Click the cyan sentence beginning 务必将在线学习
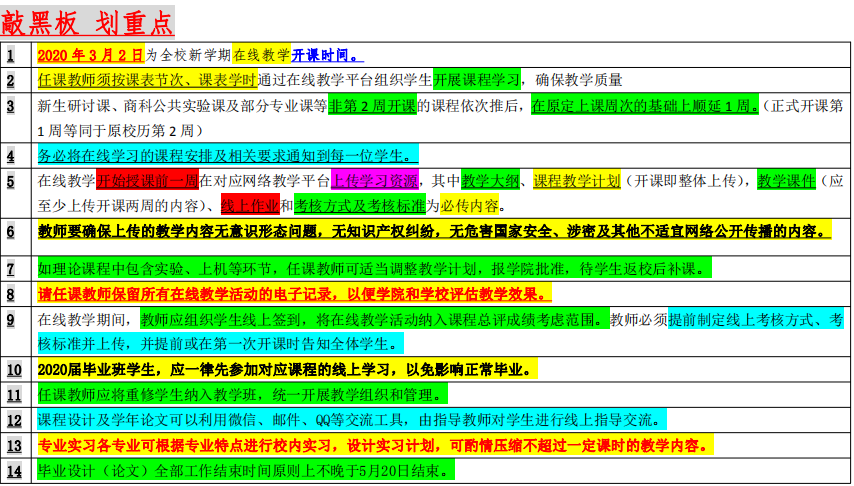 225,155
